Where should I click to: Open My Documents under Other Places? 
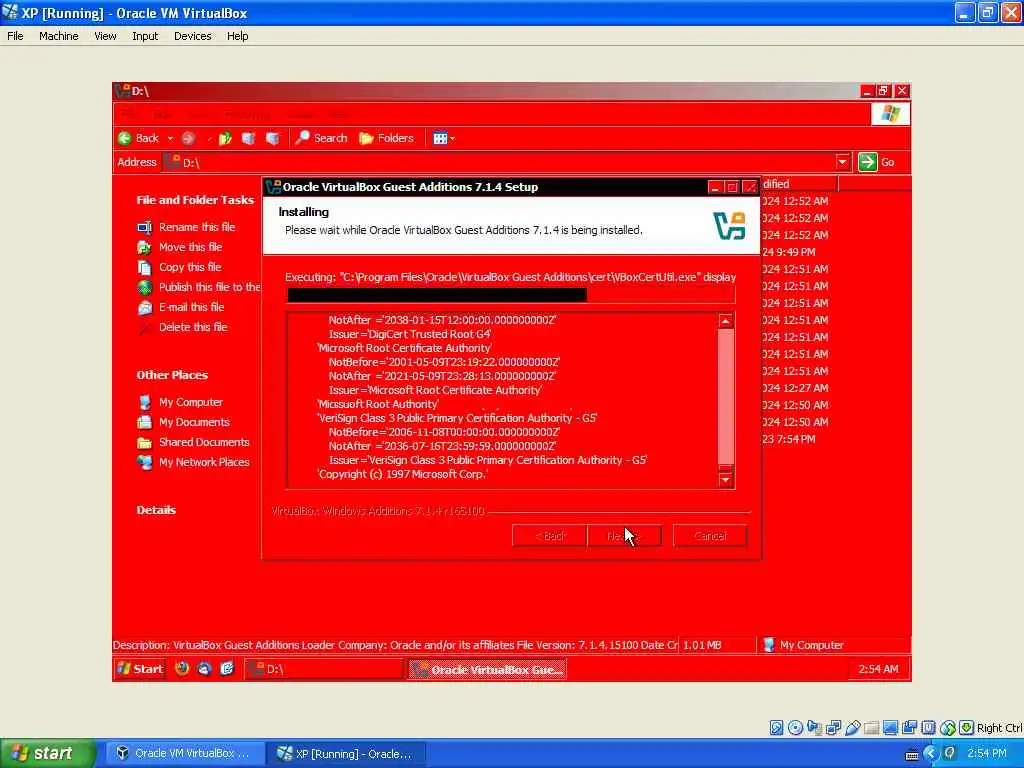pos(194,422)
